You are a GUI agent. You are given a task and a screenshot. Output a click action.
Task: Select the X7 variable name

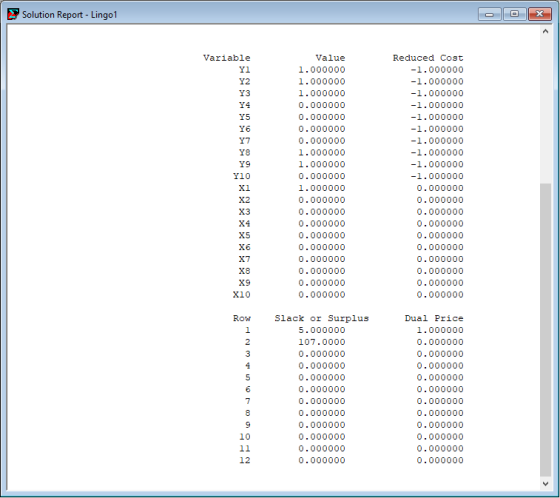pos(245,259)
